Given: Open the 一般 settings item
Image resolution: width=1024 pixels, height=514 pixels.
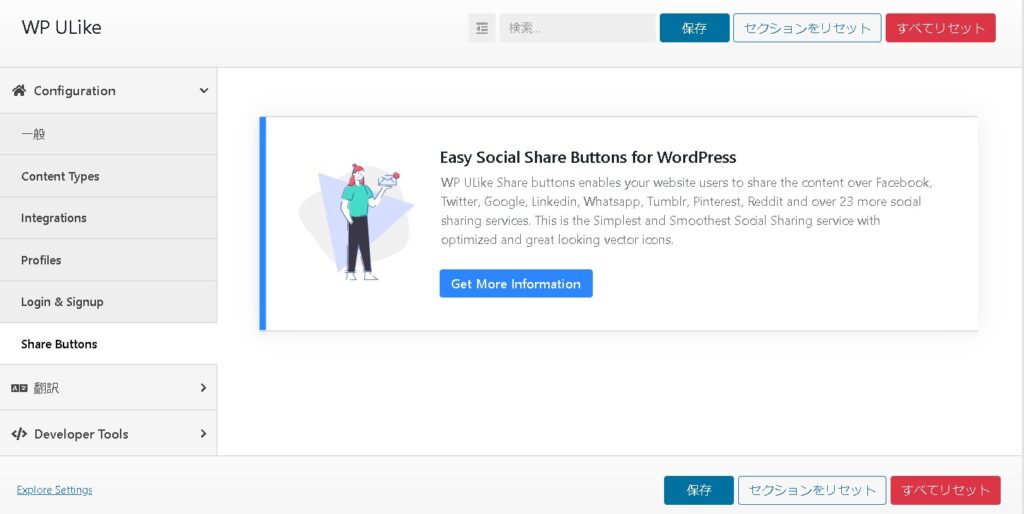Looking at the screenshot, I should (34, 134).
